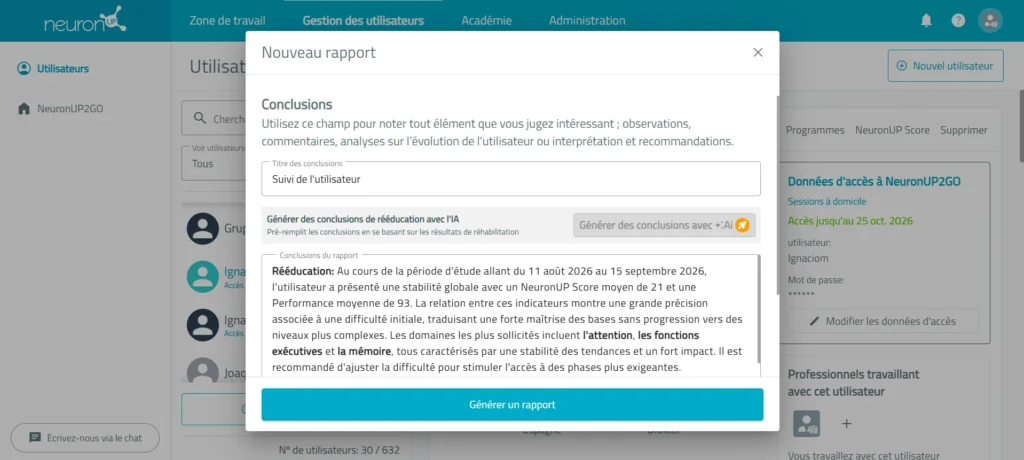
Task: Click Écrivez-nous via le chat
Action: (85, 438)
